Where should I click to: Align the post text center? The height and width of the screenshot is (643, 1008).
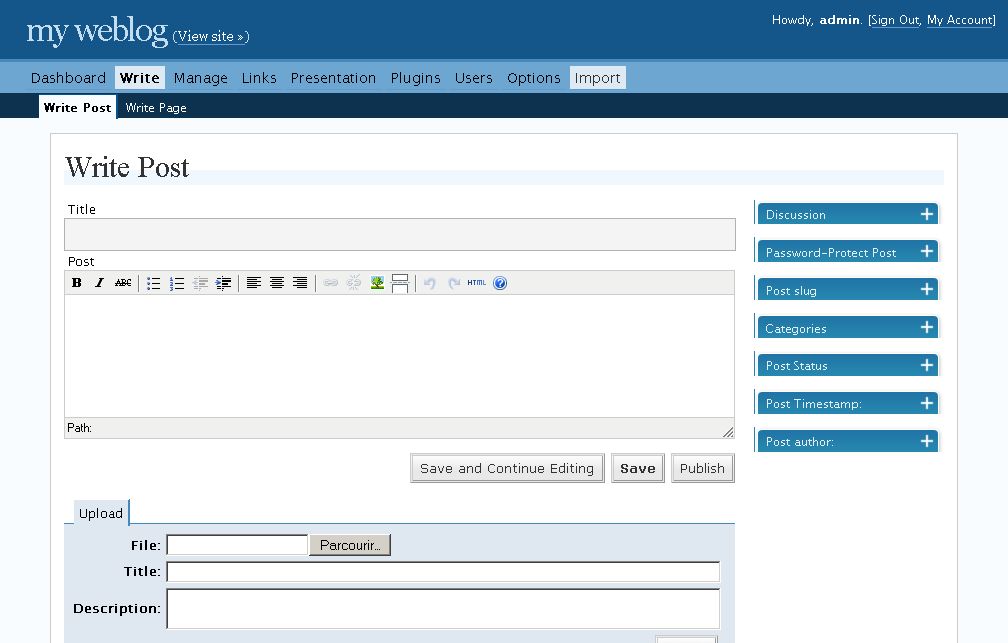coord(277,282)
